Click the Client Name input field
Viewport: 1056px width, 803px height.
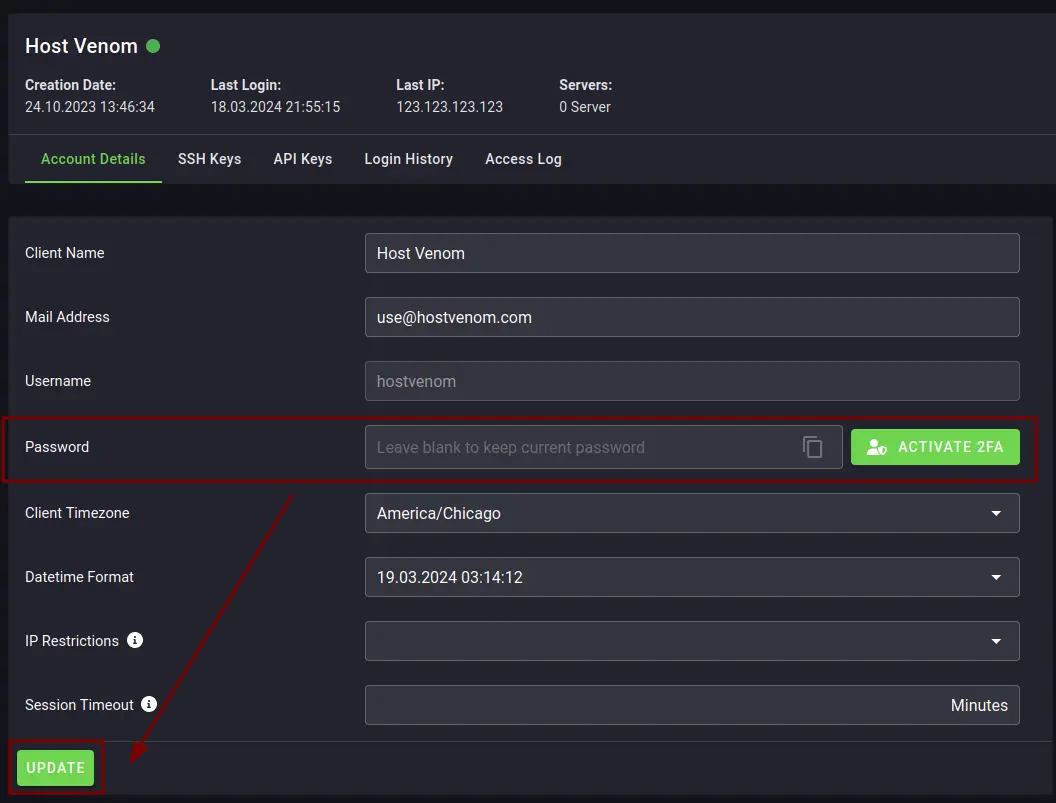[x=692, y=253]
